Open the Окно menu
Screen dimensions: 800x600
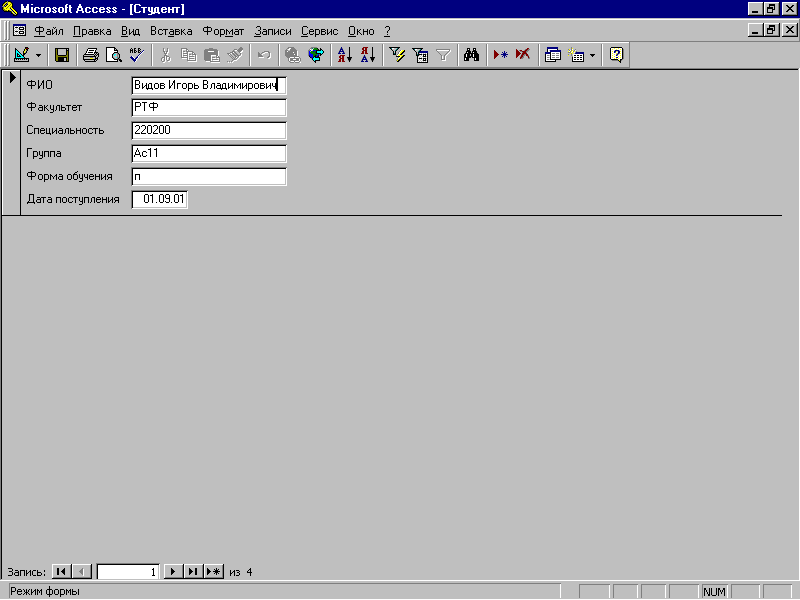click(x=361, y=31)
